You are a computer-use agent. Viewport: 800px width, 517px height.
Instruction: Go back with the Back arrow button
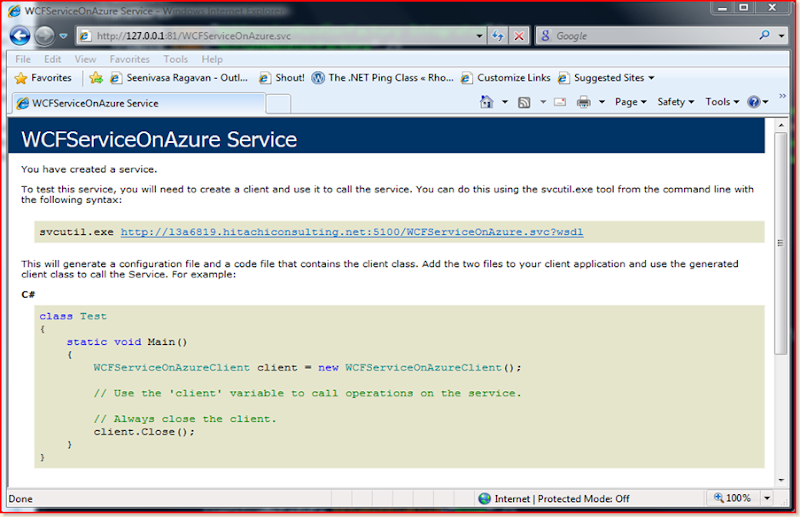(20, 36)
